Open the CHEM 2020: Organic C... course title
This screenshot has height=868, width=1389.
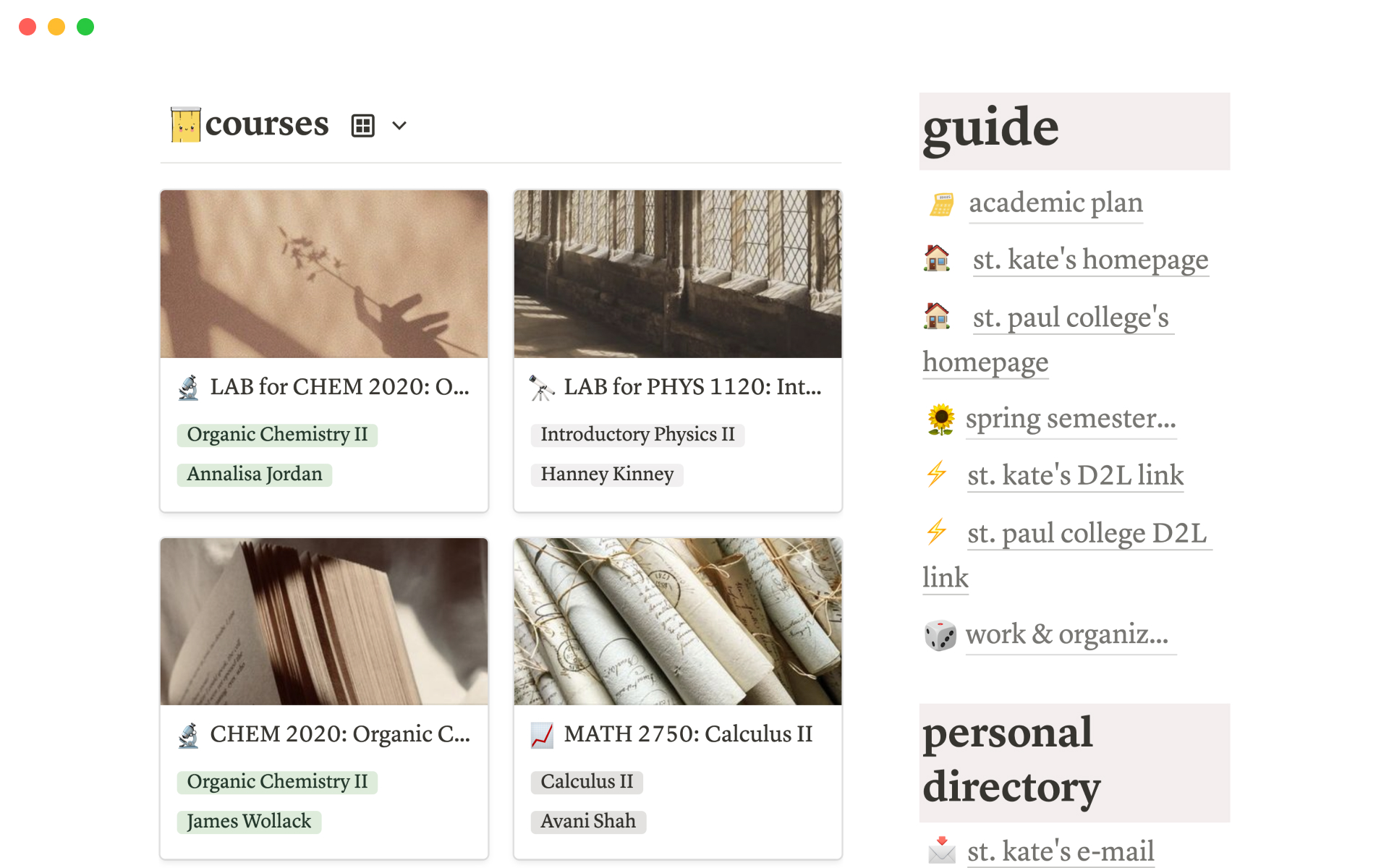[339, 735]
